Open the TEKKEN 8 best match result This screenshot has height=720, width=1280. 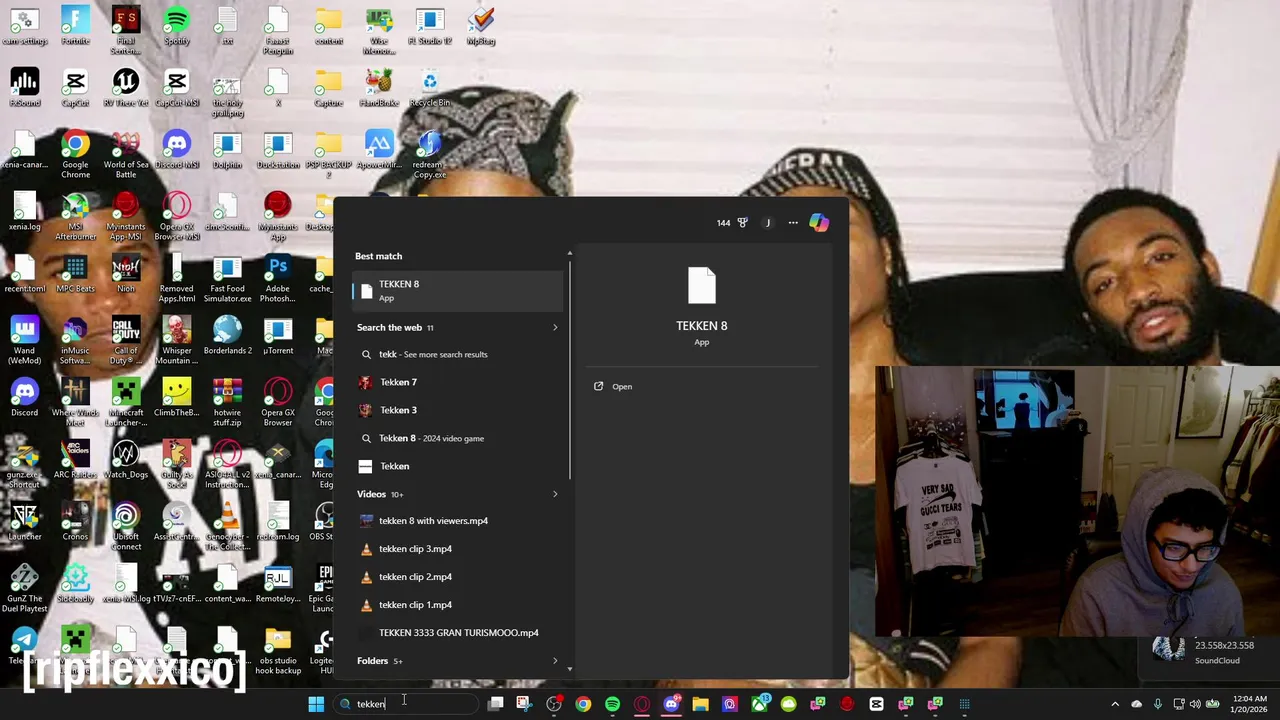457,290
